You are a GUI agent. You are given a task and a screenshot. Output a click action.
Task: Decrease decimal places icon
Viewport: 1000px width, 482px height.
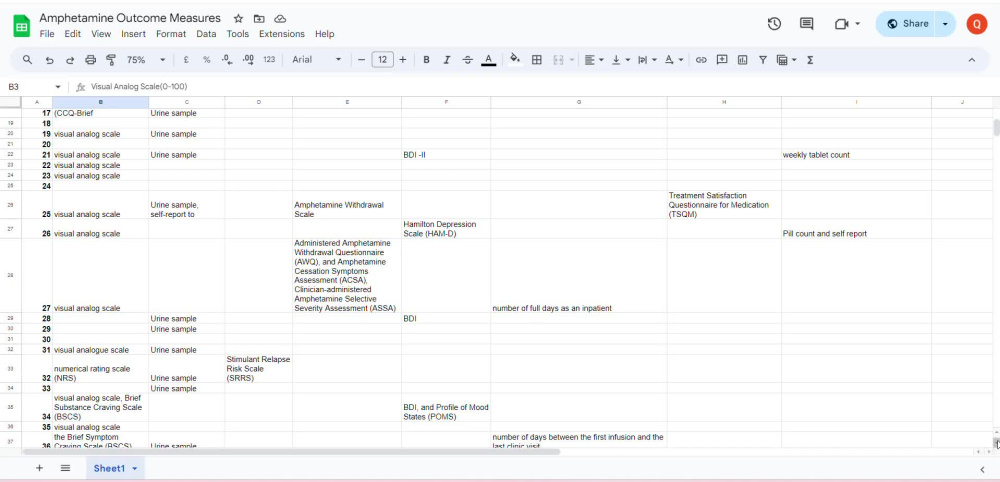[x=227, y=60]
